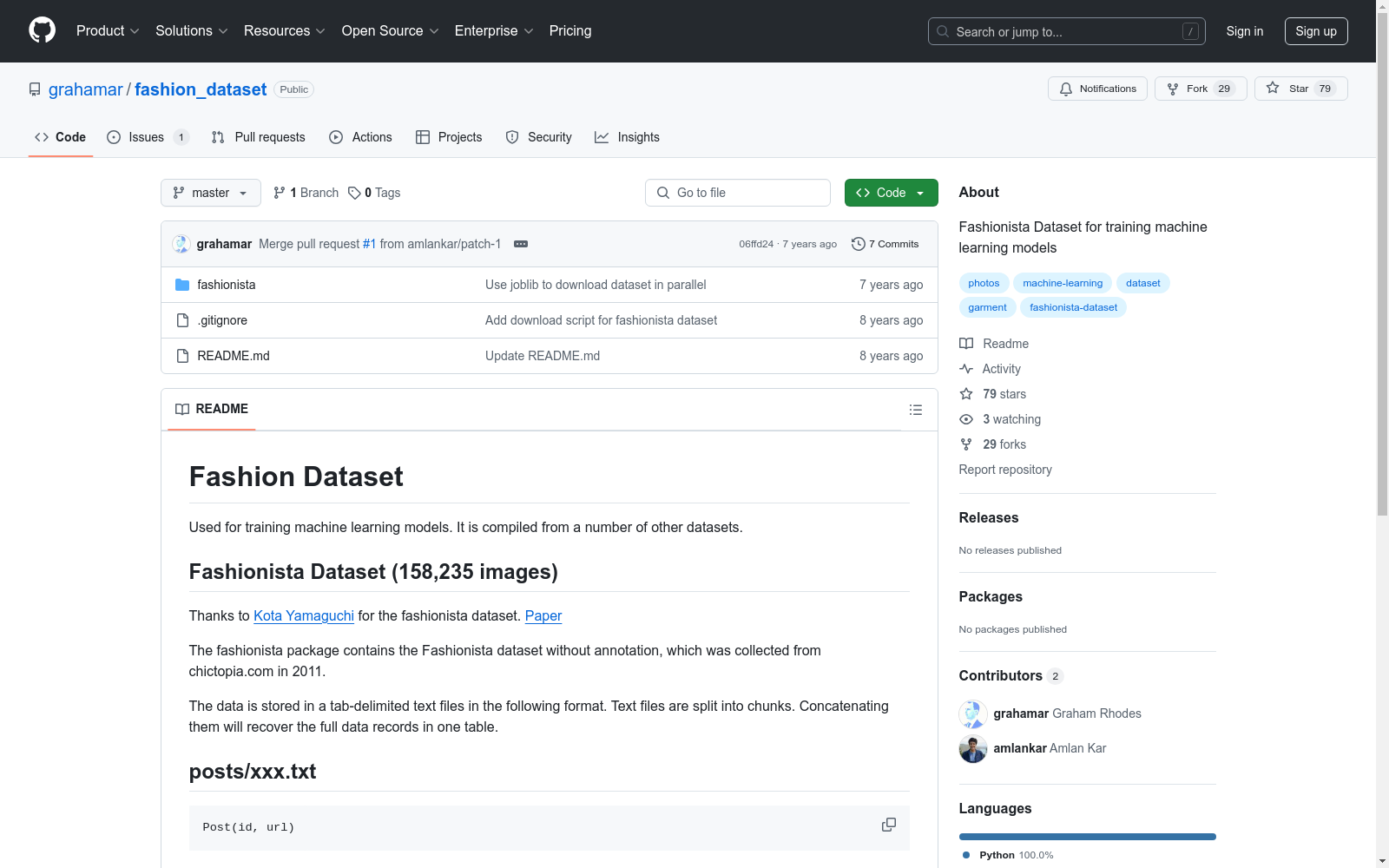
Task: Select the machine-learning topic tag
Action: coord(1063,283)
